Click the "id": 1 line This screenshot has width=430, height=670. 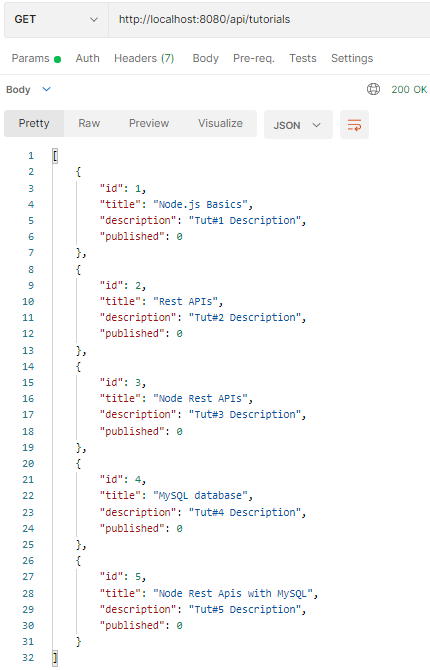pyautogui.click(x=123, y=188)
